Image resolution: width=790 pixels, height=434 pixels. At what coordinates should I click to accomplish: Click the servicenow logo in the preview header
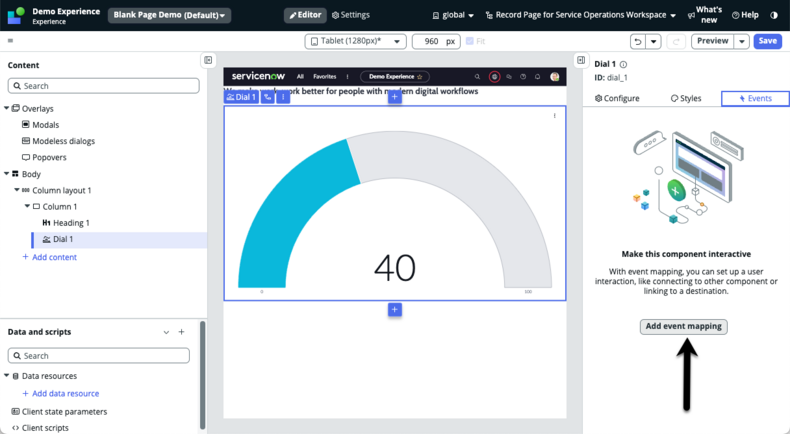258,76
